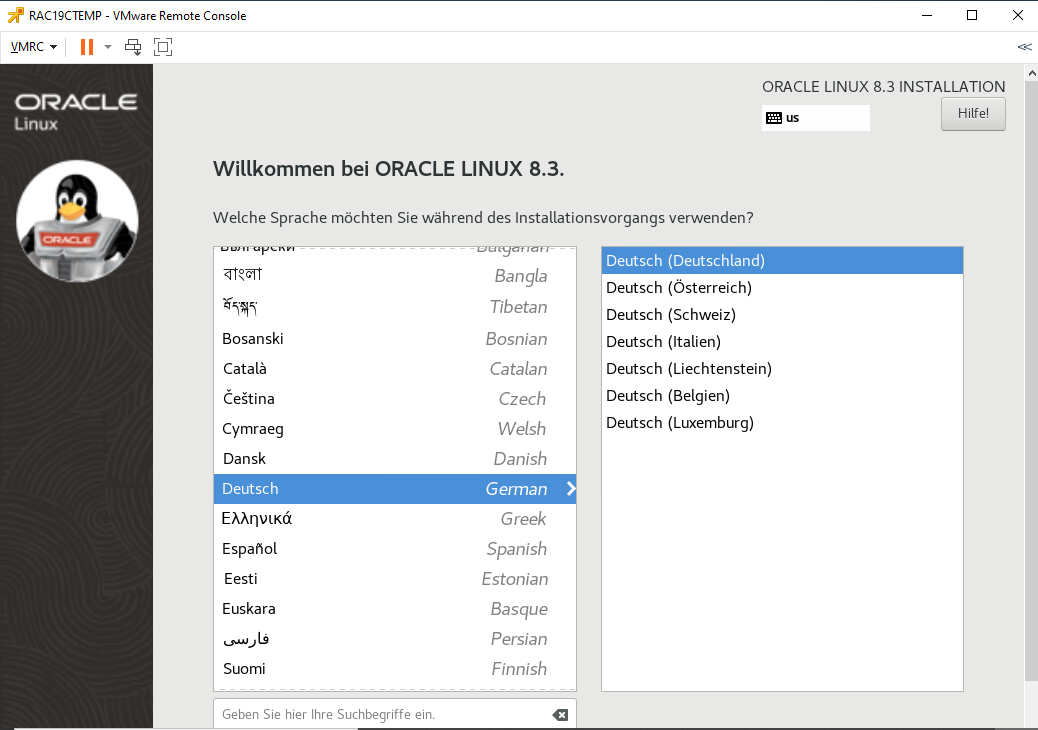Click the VMware Remote Console title bar icon
This screenshot has width=1038, height=730.
tap(15, 15)
